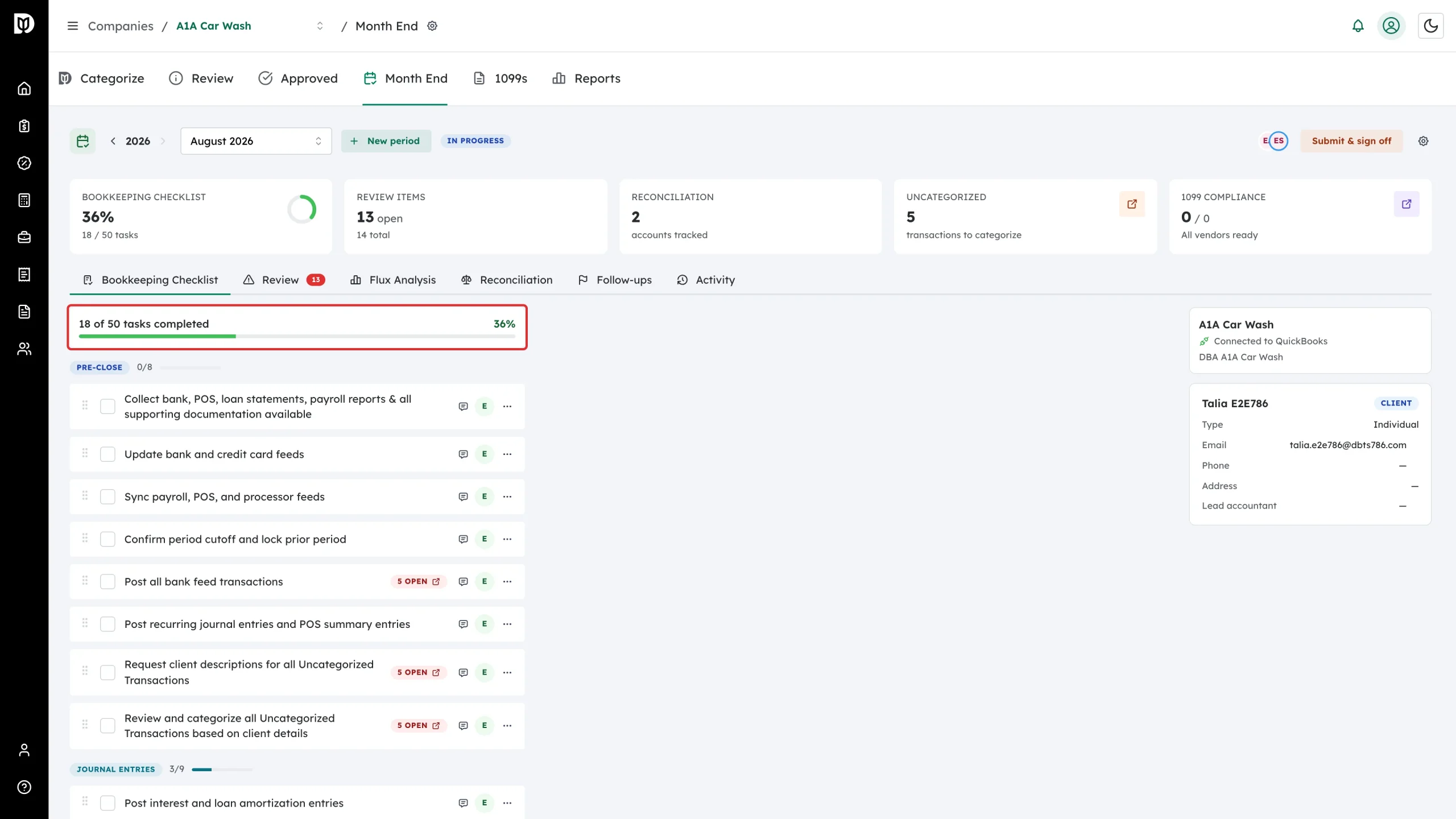Click the Submit & sign off button

click(1351, 141)
